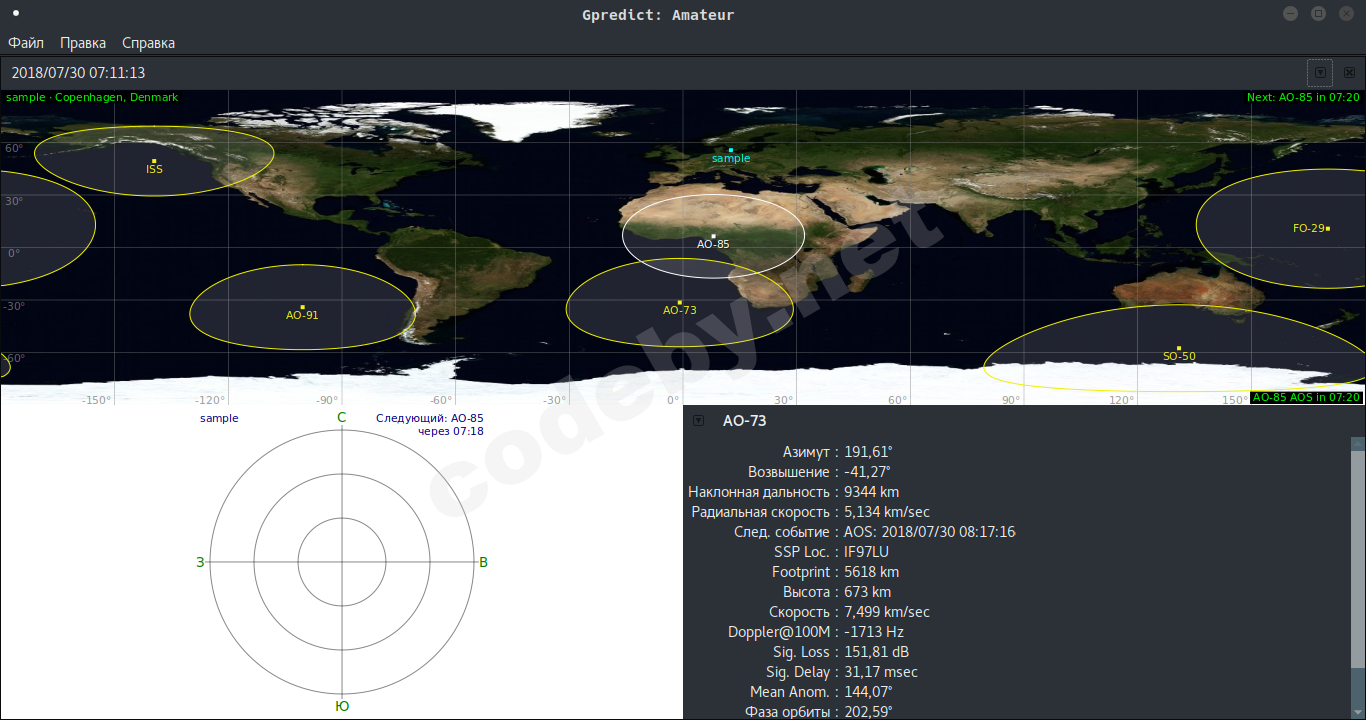Click the sample ground station marker
The width and height of the screenshot is (1366, 720).
(731, 150)
